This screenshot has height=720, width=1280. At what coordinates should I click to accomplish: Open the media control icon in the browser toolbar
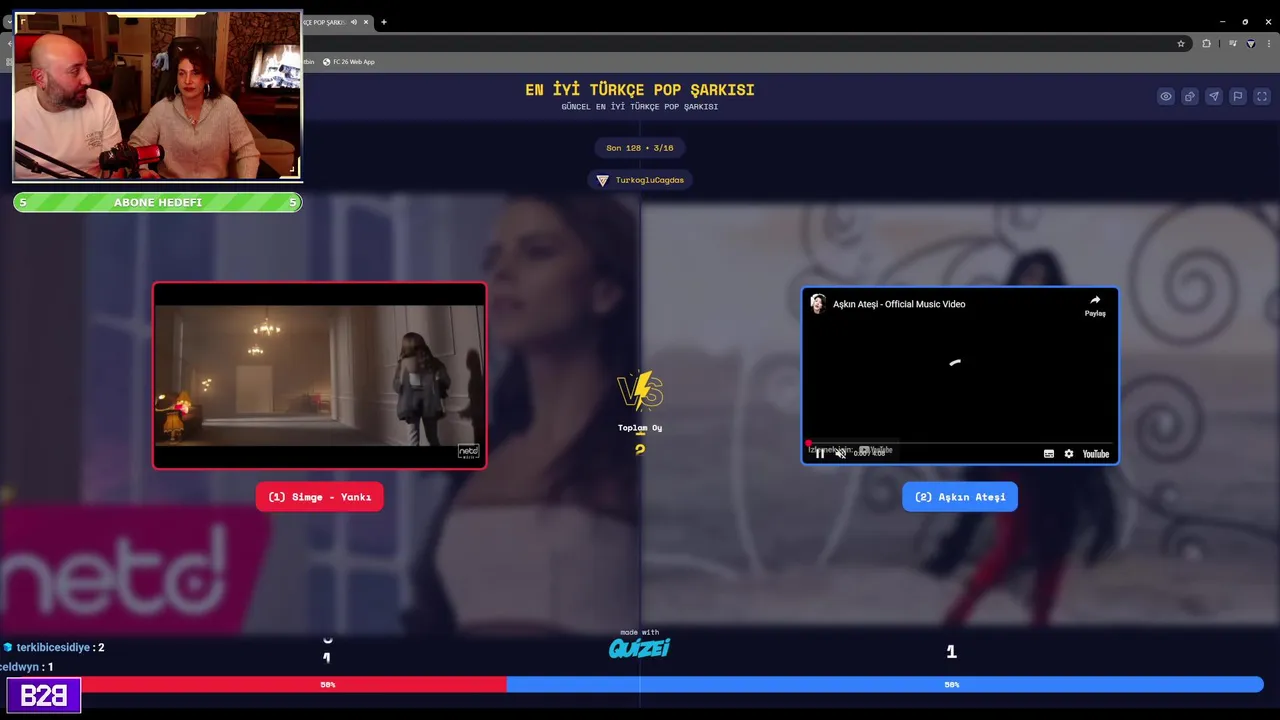(x=1232, y=44)
